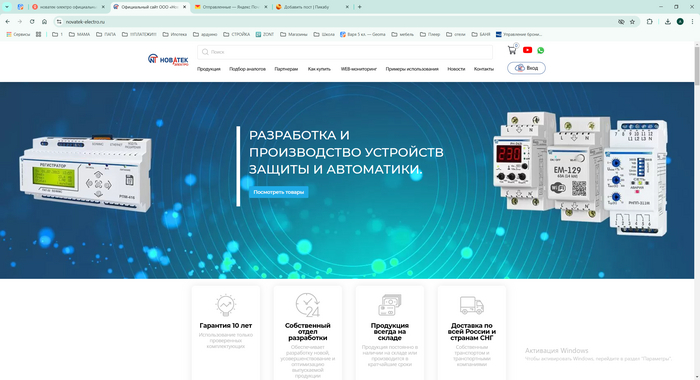Open the ардуино bookmarks folder

(205, 34)
